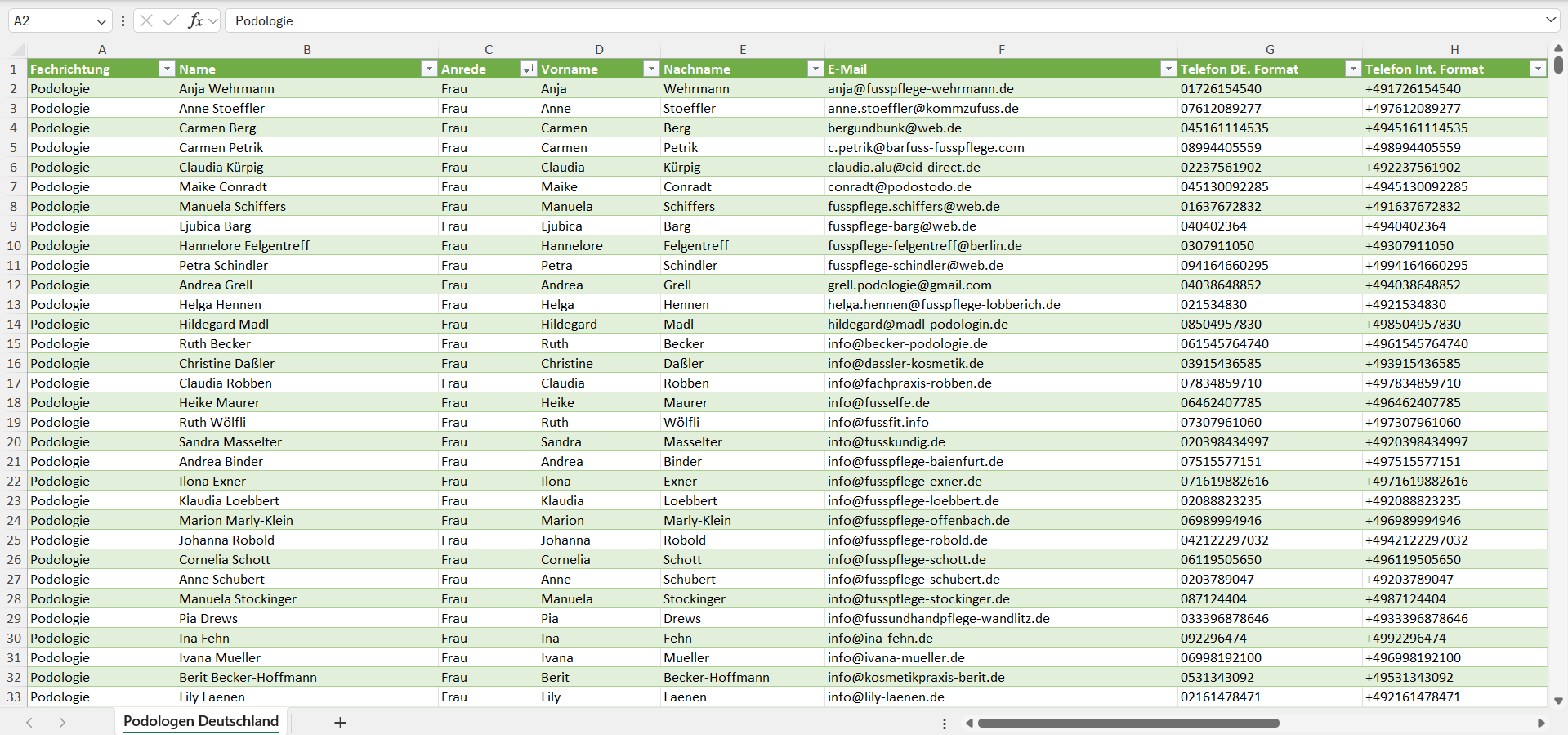
Task: Click into the formula bar showing Podologie
Action: pos(817,20)
